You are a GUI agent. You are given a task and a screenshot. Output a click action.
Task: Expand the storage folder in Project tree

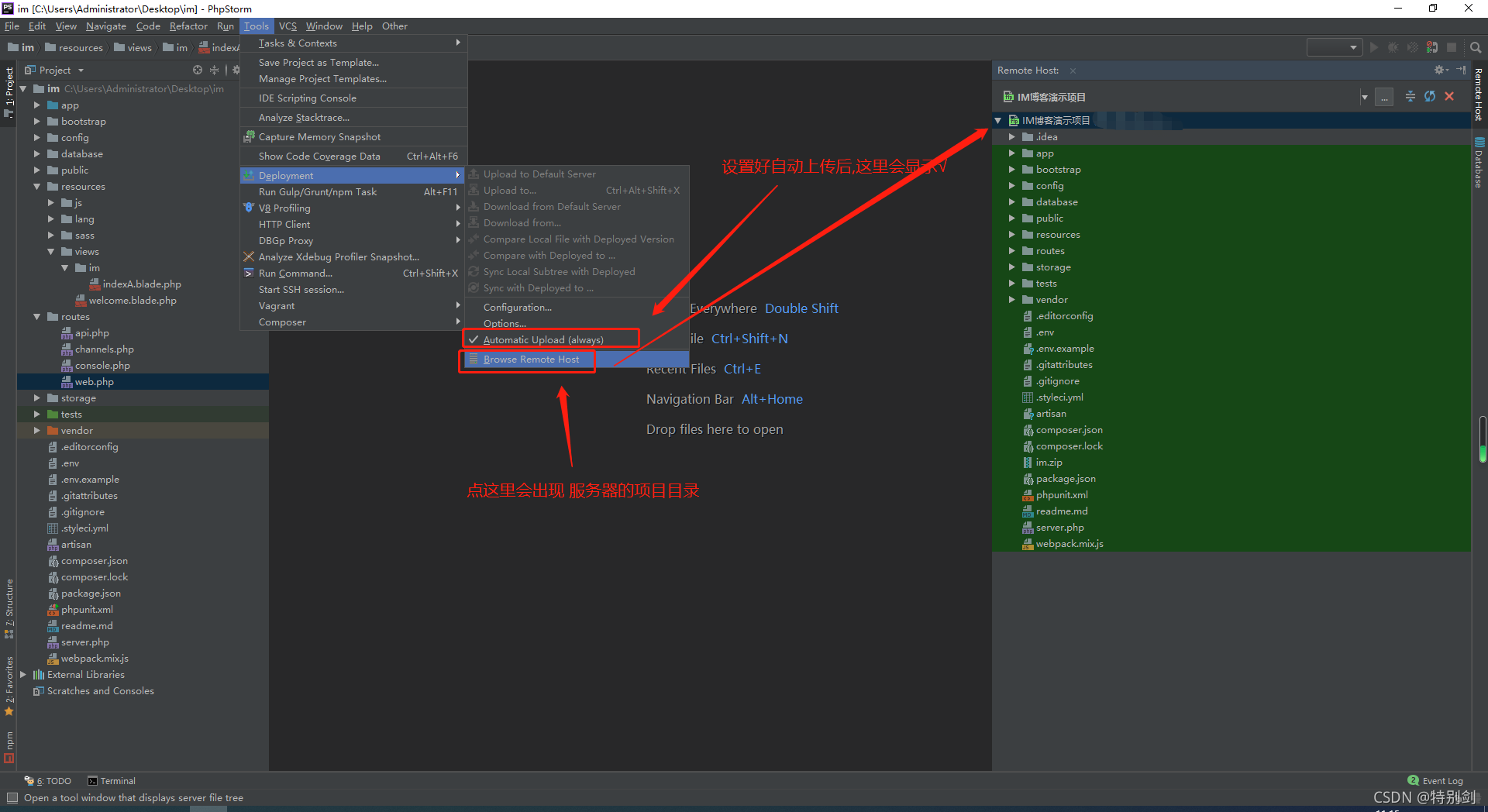coord(36,398)
